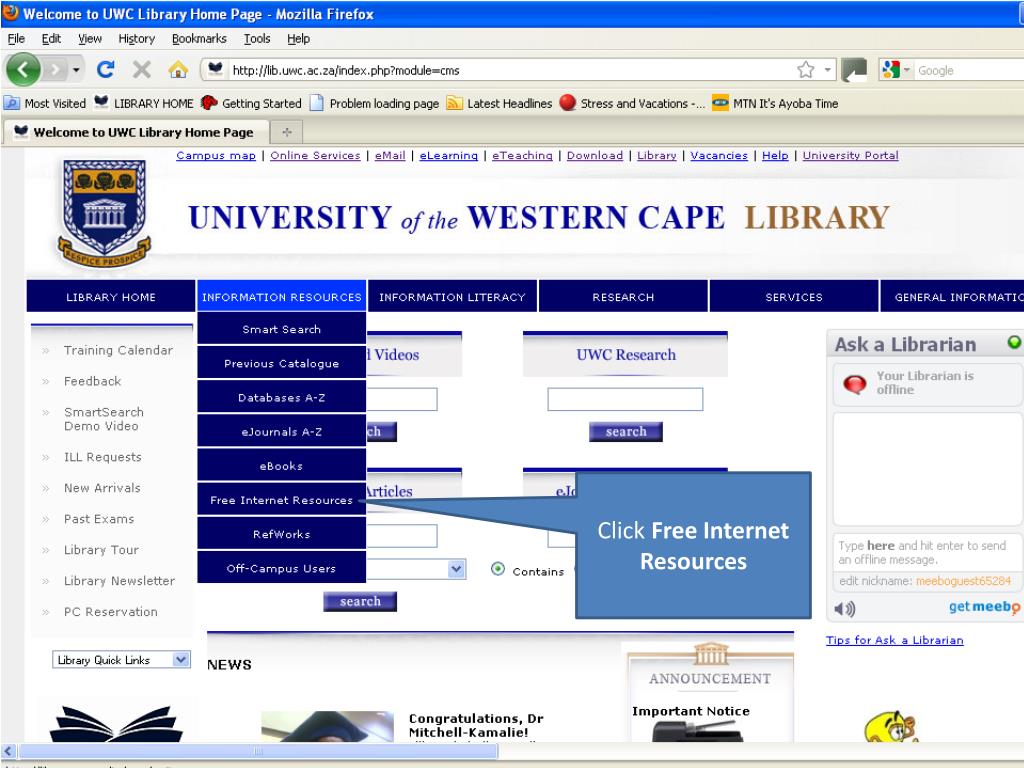The width and height of the screenshot is (1024, 768).
Task: Click the search button under UWC Research
Action: [626, 432]
